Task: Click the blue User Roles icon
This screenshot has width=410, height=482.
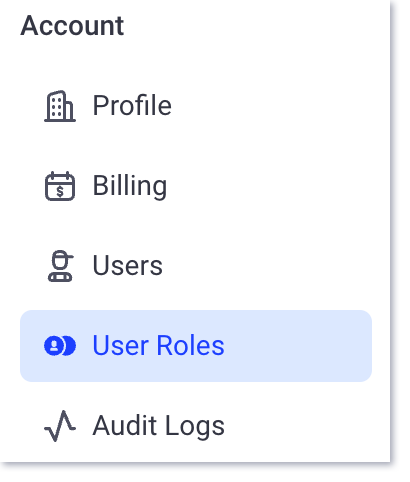Action: pos(60,346)
